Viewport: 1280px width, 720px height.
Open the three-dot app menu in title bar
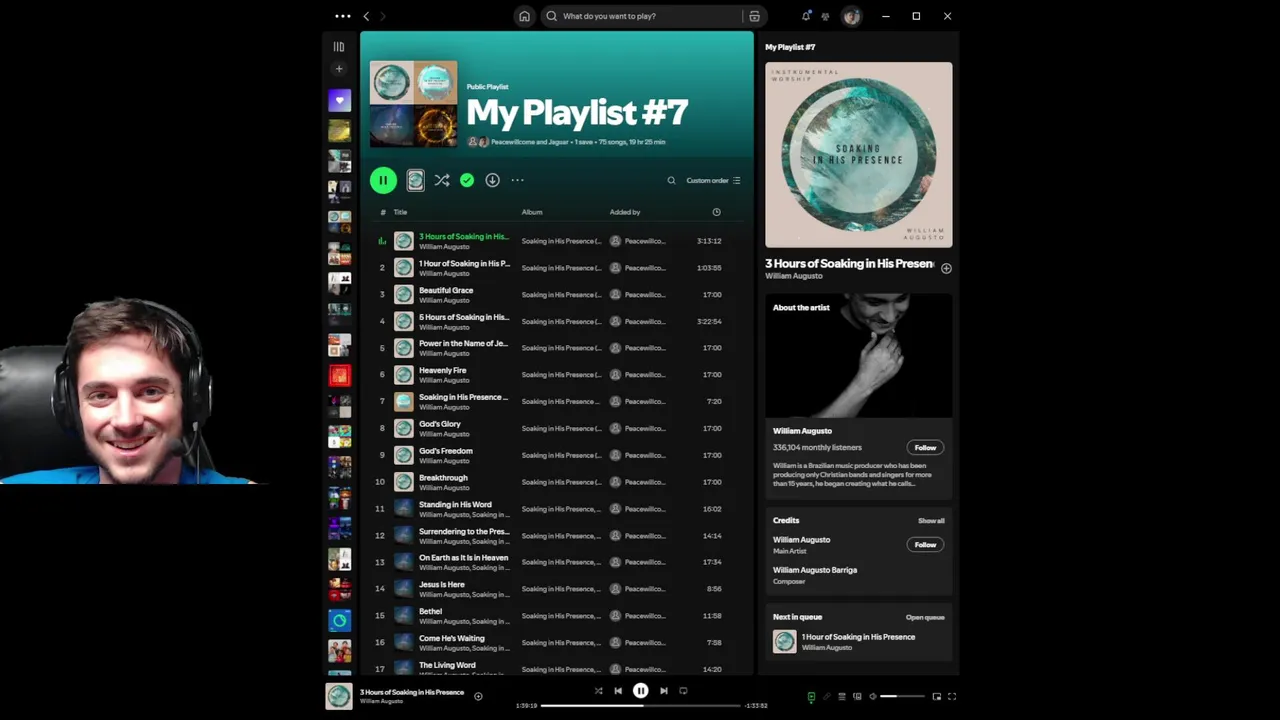(x=343, y=16)
